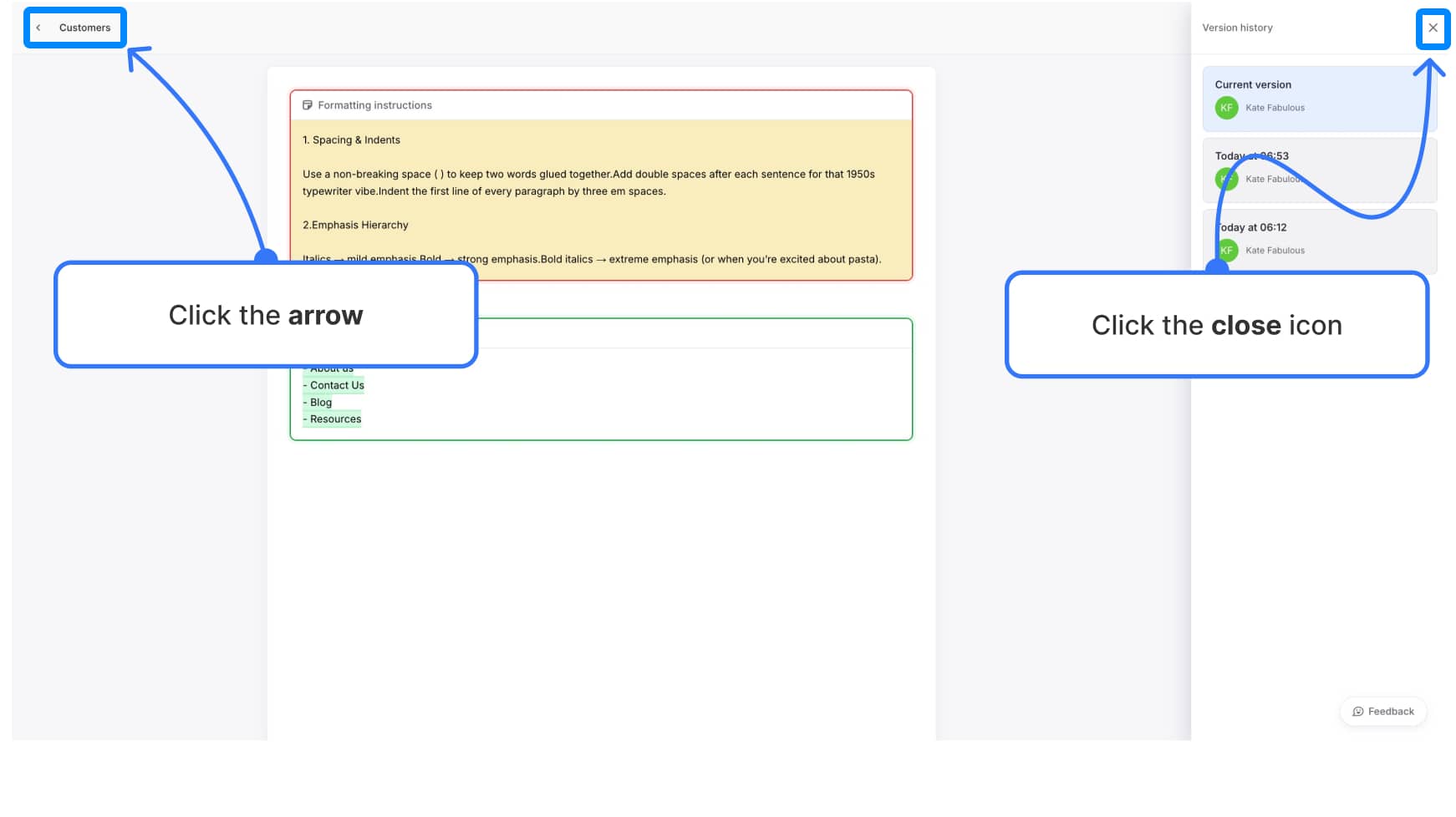Viewport: 1456px width, 817px height.
Task: Click the KF avatar in Current version
Action: 1226,108
